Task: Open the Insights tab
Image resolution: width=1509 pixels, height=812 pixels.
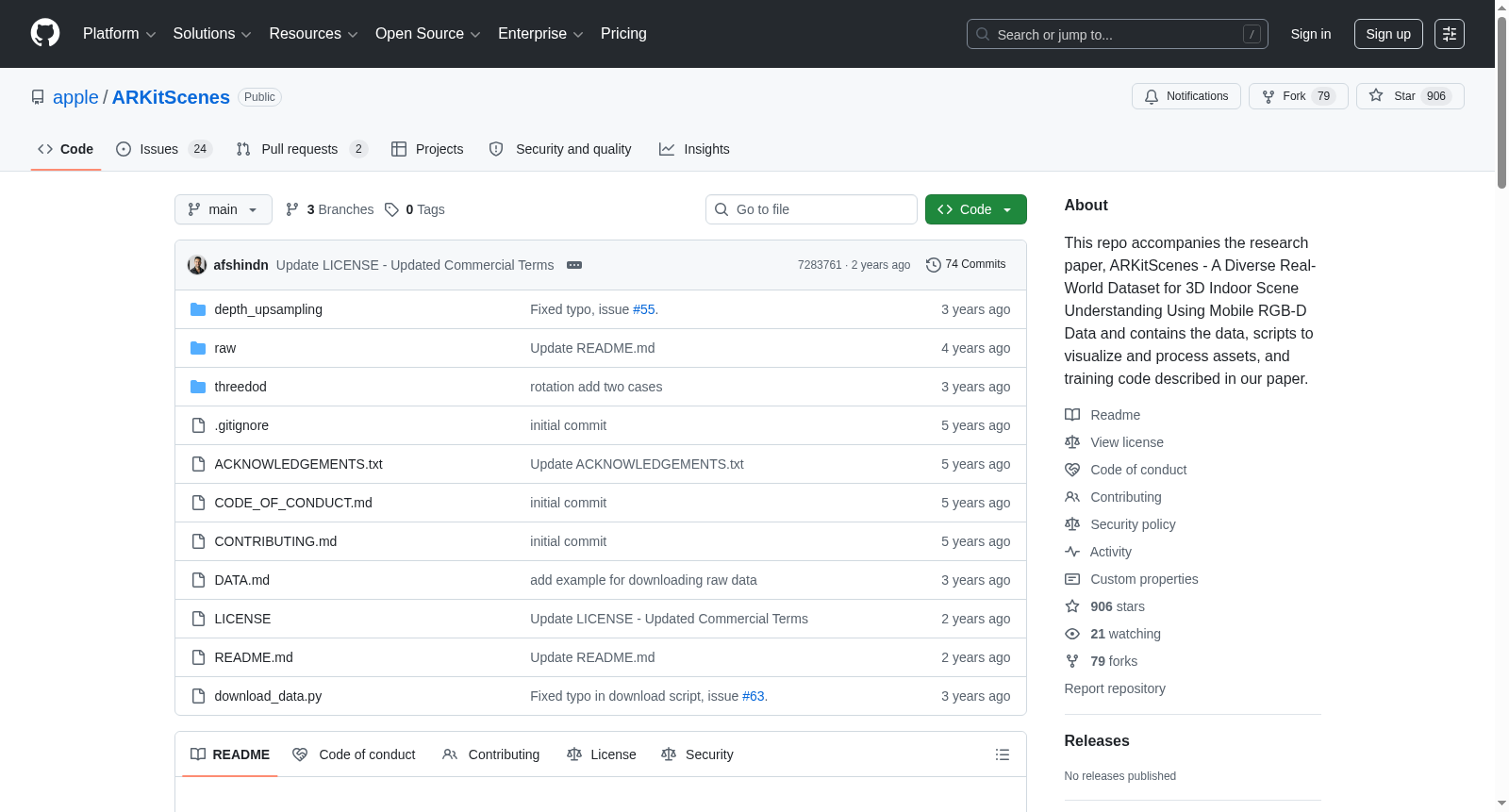Action: pos(694,149)
